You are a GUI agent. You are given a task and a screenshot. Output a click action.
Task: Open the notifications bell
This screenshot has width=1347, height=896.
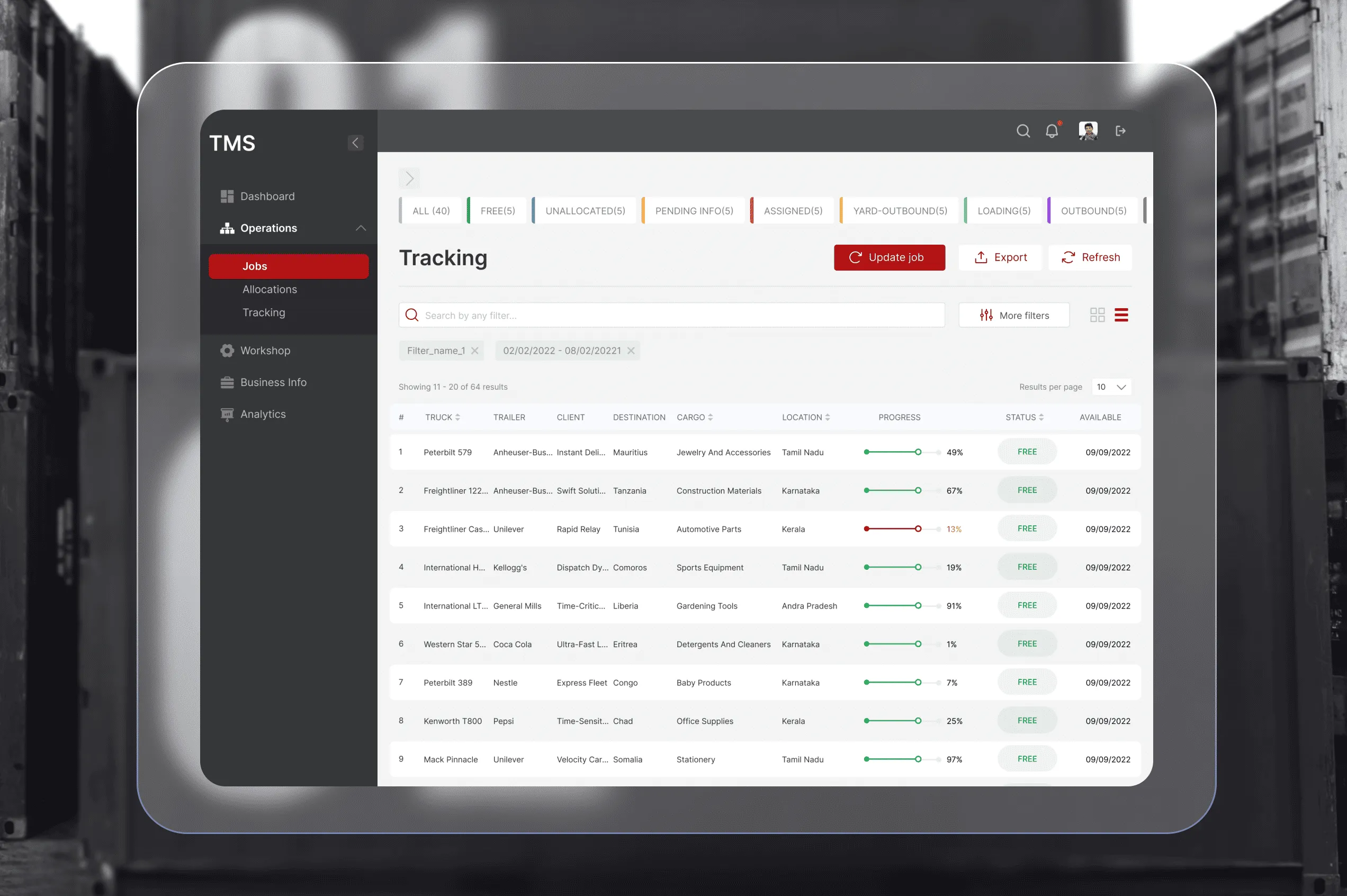pyautogui.click(x=1052, y=131)
